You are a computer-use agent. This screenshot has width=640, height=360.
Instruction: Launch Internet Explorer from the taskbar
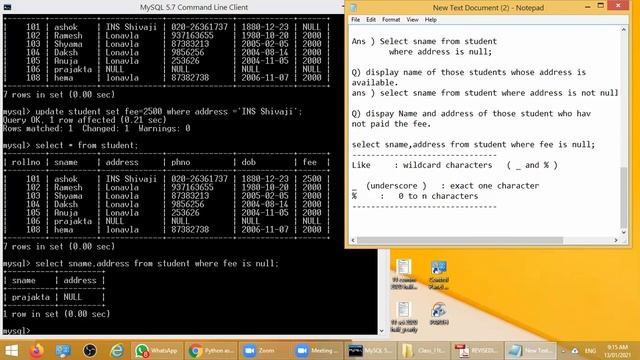point(117,351)
